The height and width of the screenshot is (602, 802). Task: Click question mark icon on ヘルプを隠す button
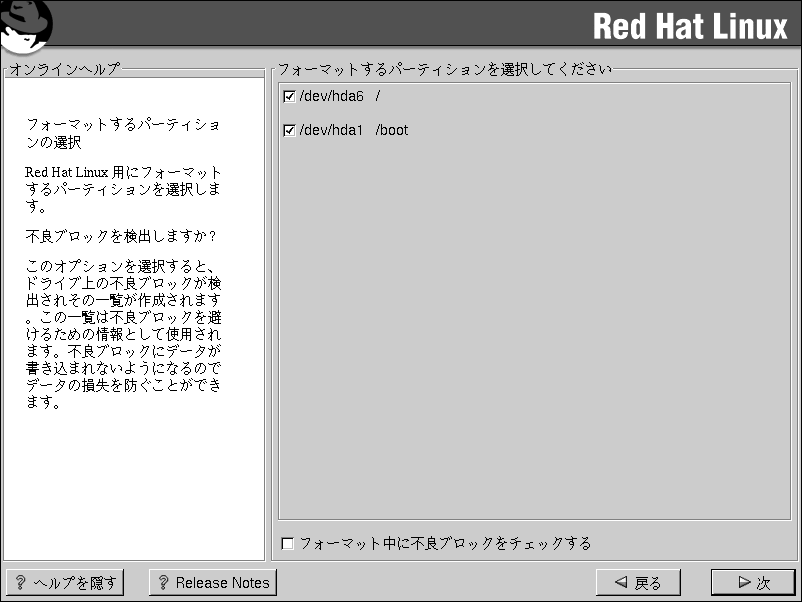pyautogui.click(x=20, y=583)
